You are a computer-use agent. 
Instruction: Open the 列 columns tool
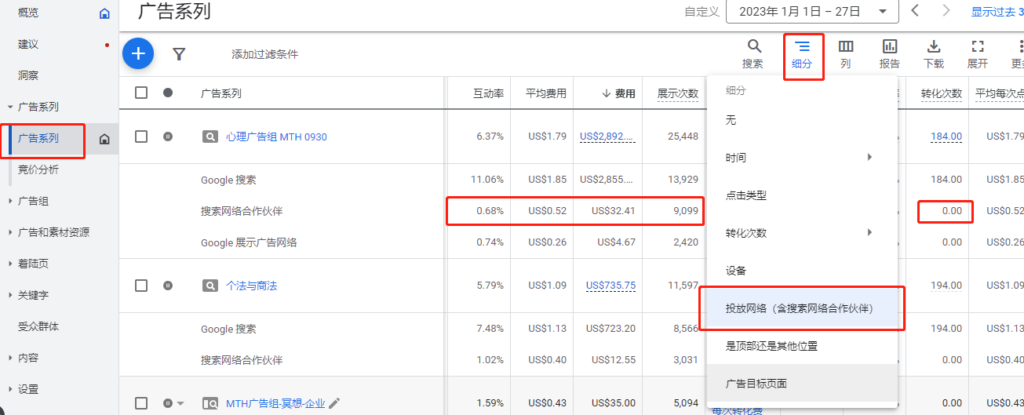[845, 54]
